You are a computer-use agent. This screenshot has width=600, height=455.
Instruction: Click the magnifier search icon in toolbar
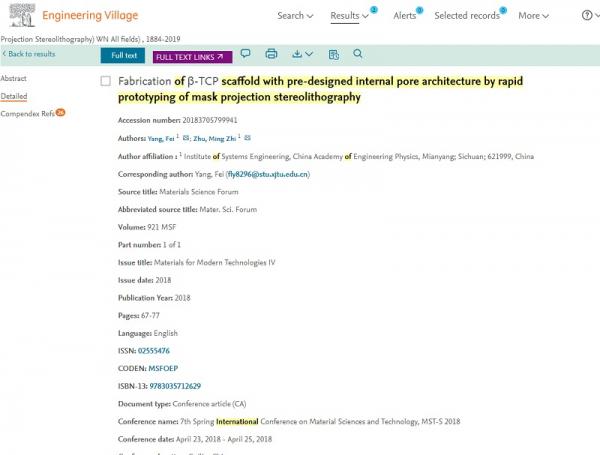point(358,54)
